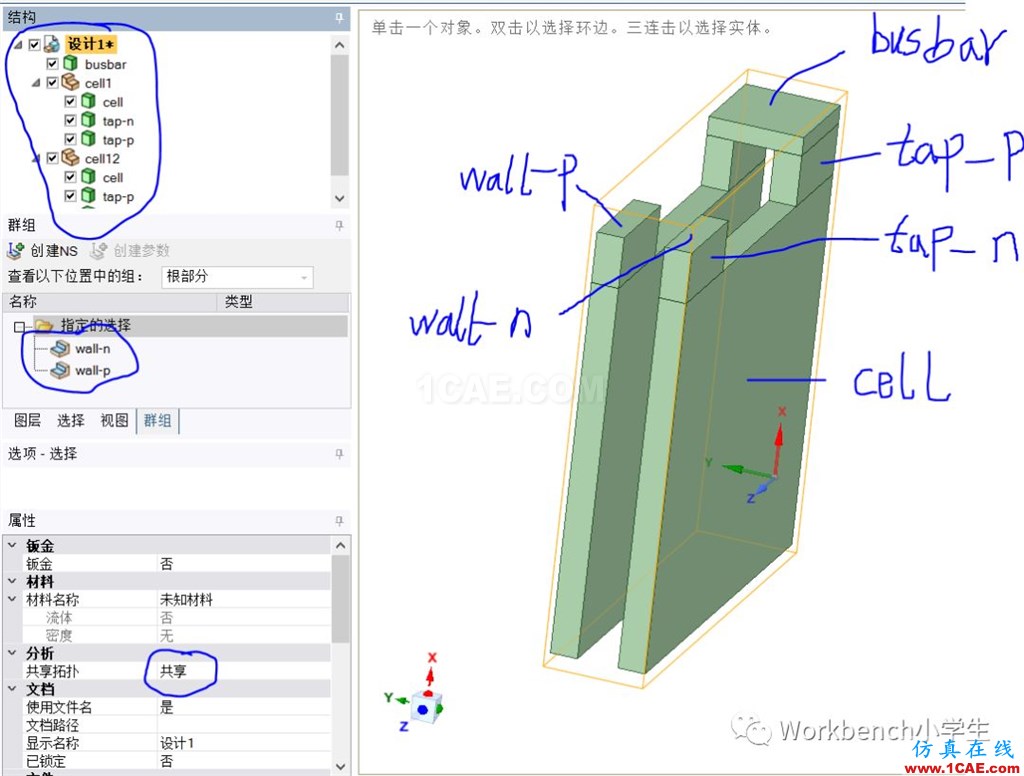Screen dimensions: 1024x776
Task: Click the wall-n named selection icon
Action: pos(60,349)
